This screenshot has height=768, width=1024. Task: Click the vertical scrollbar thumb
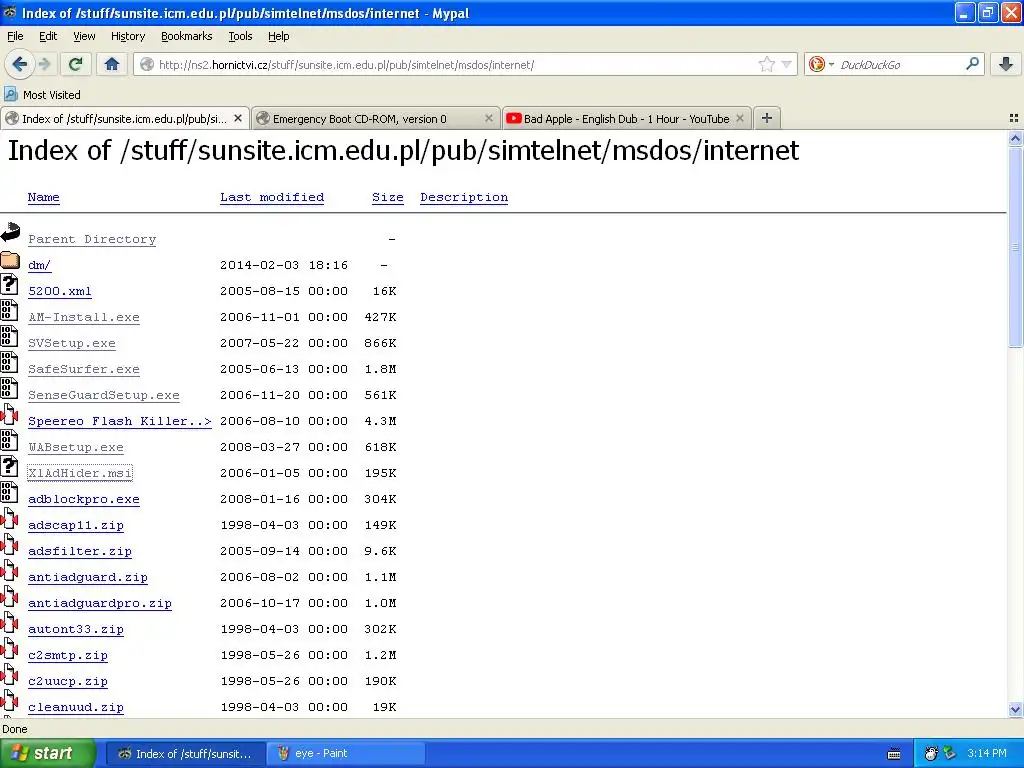point(1015,247)
